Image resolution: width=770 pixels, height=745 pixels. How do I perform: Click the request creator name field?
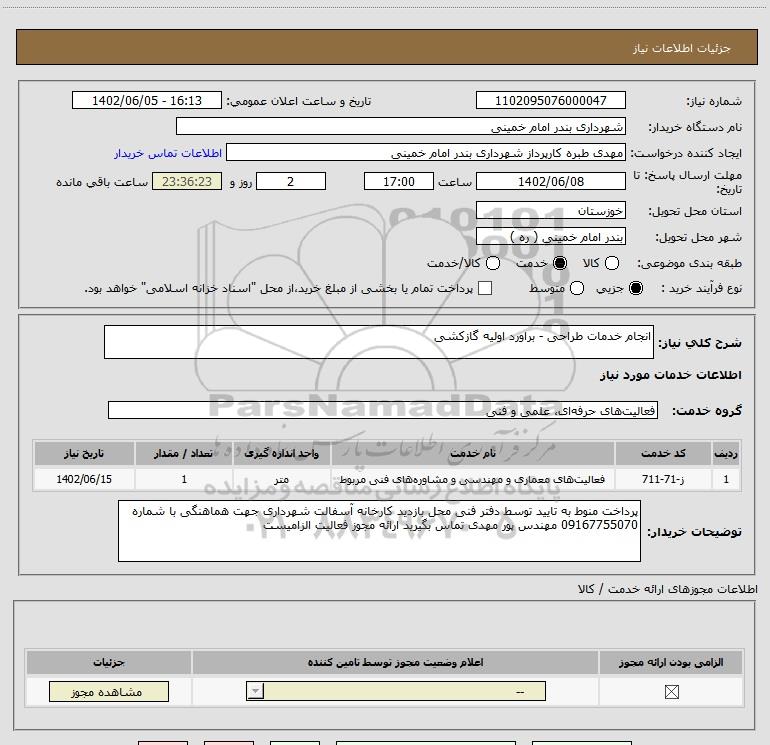click(426, 152)
